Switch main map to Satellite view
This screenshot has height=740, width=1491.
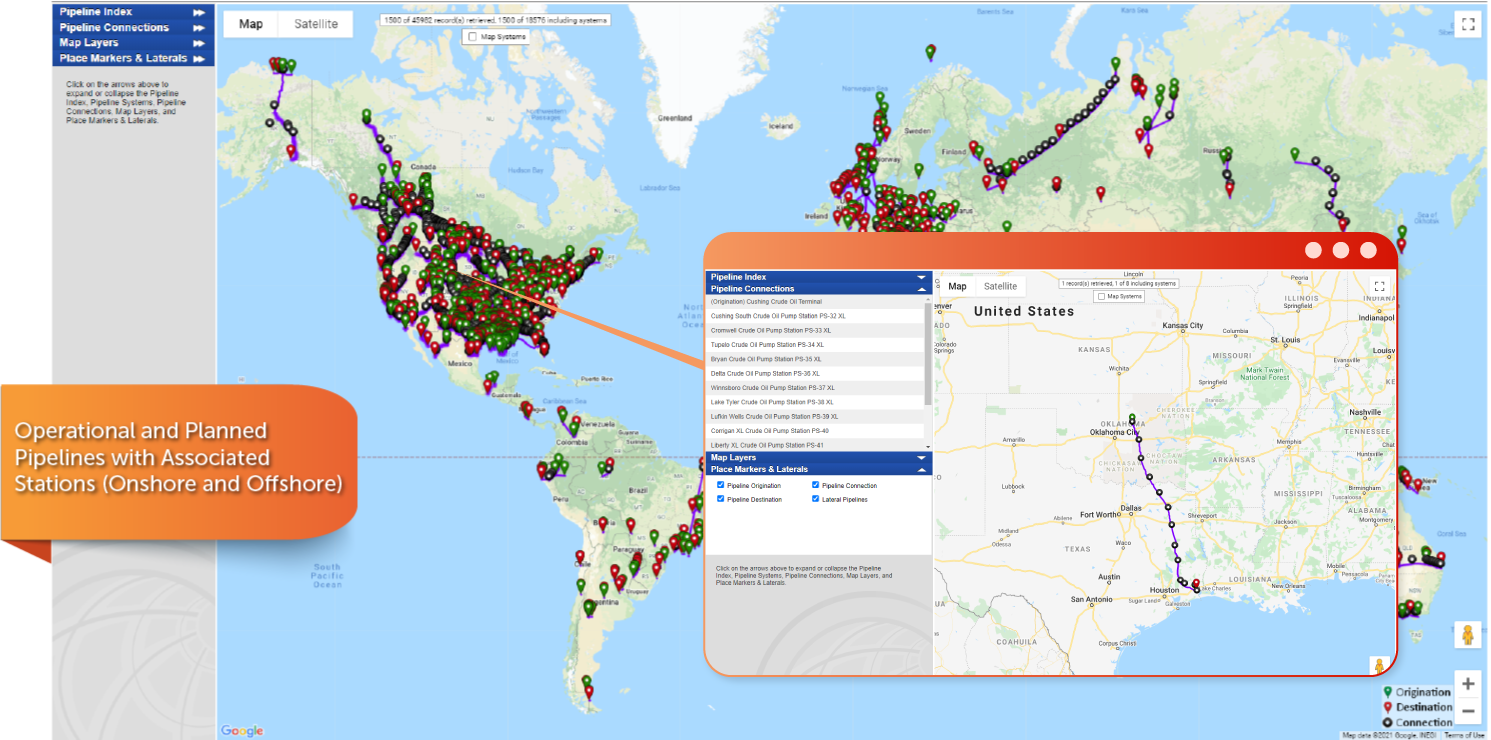click(x=315, y=24)
